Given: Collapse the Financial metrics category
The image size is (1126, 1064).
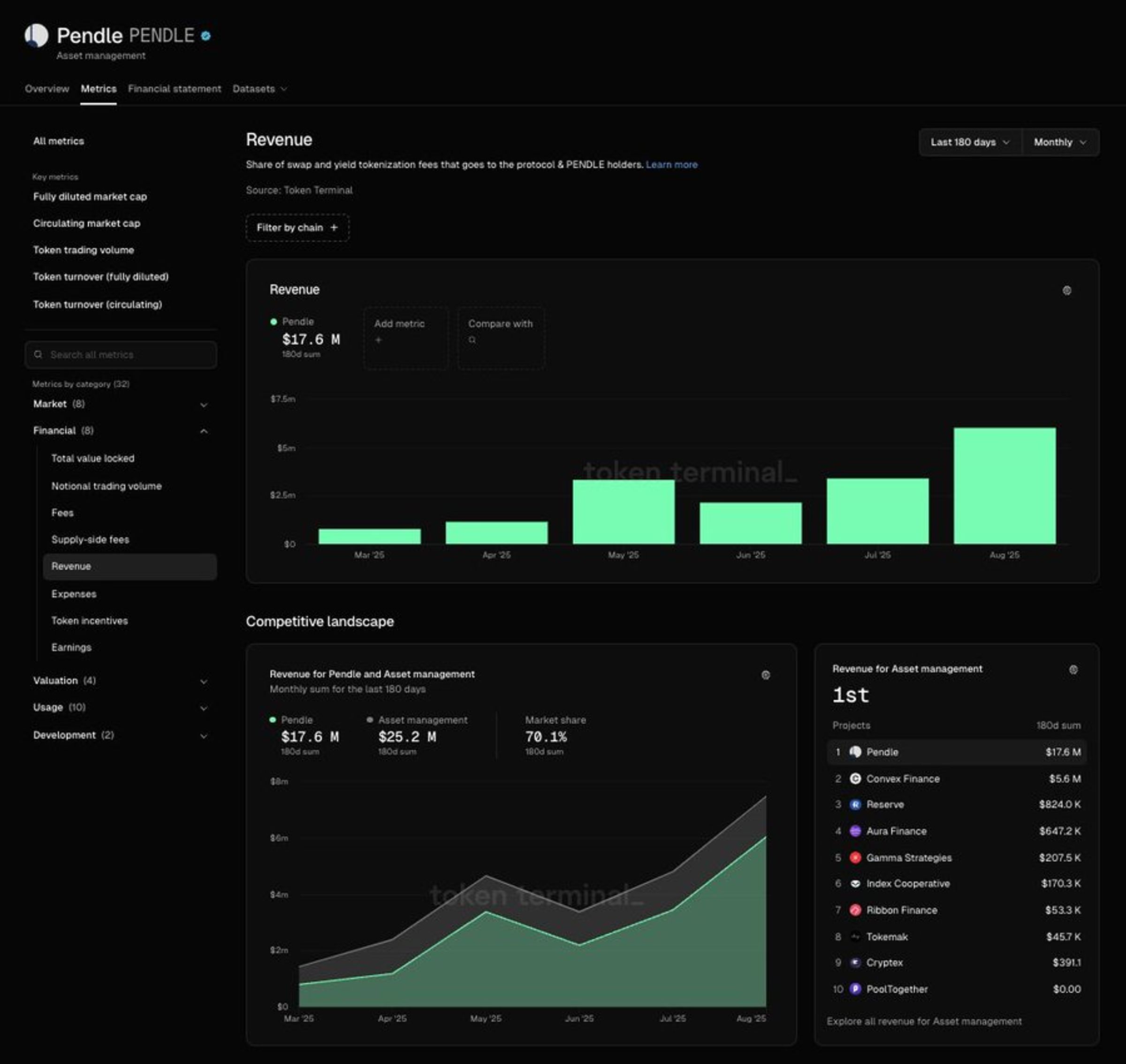Looking at the screenshot, I should pos(121,430).
